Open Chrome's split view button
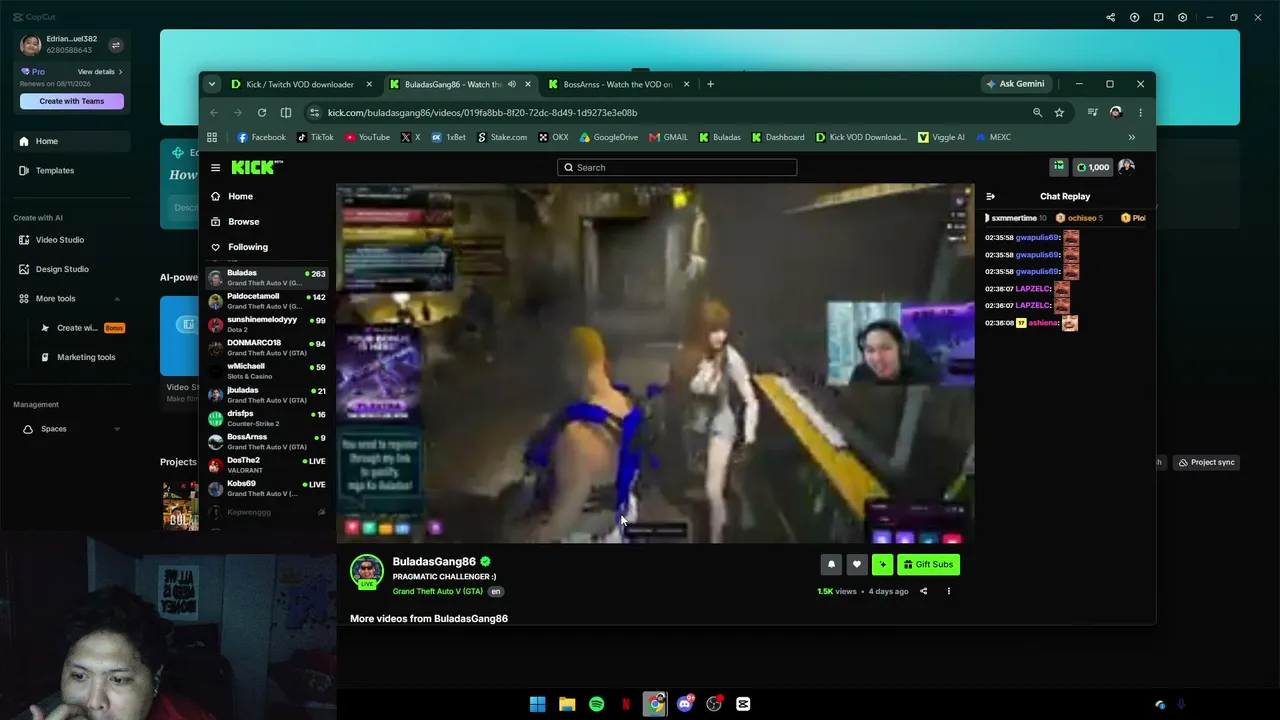 tap(286, 113)
